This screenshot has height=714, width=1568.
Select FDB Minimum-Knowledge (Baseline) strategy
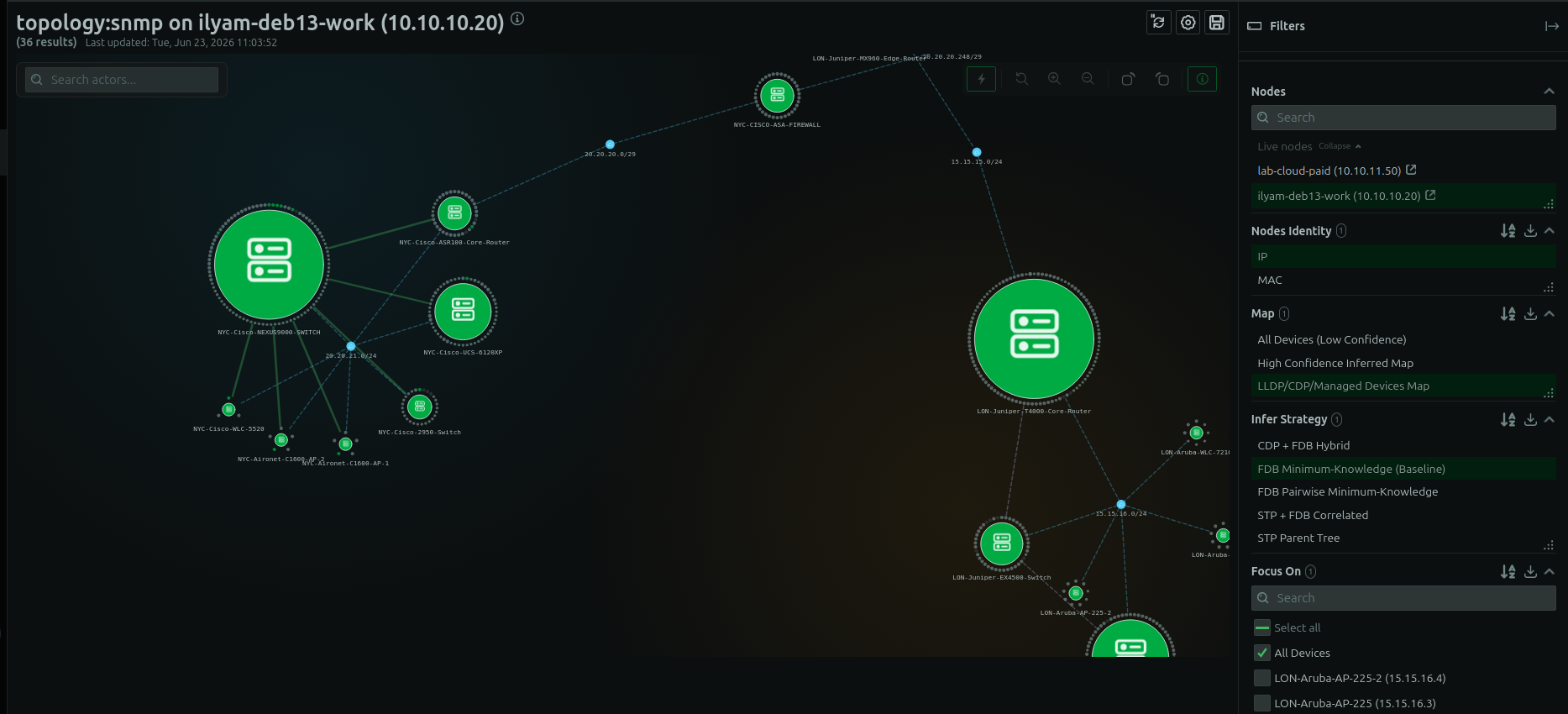point(1403,469)
